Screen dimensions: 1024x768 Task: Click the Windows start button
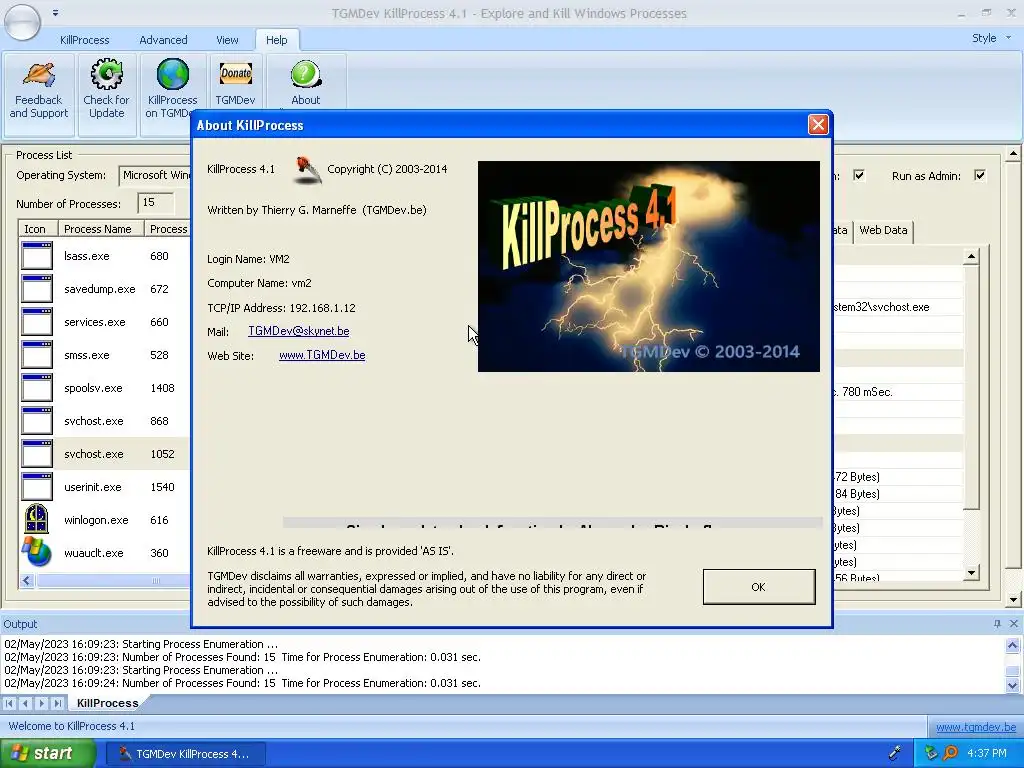click(x=48, y=753)
